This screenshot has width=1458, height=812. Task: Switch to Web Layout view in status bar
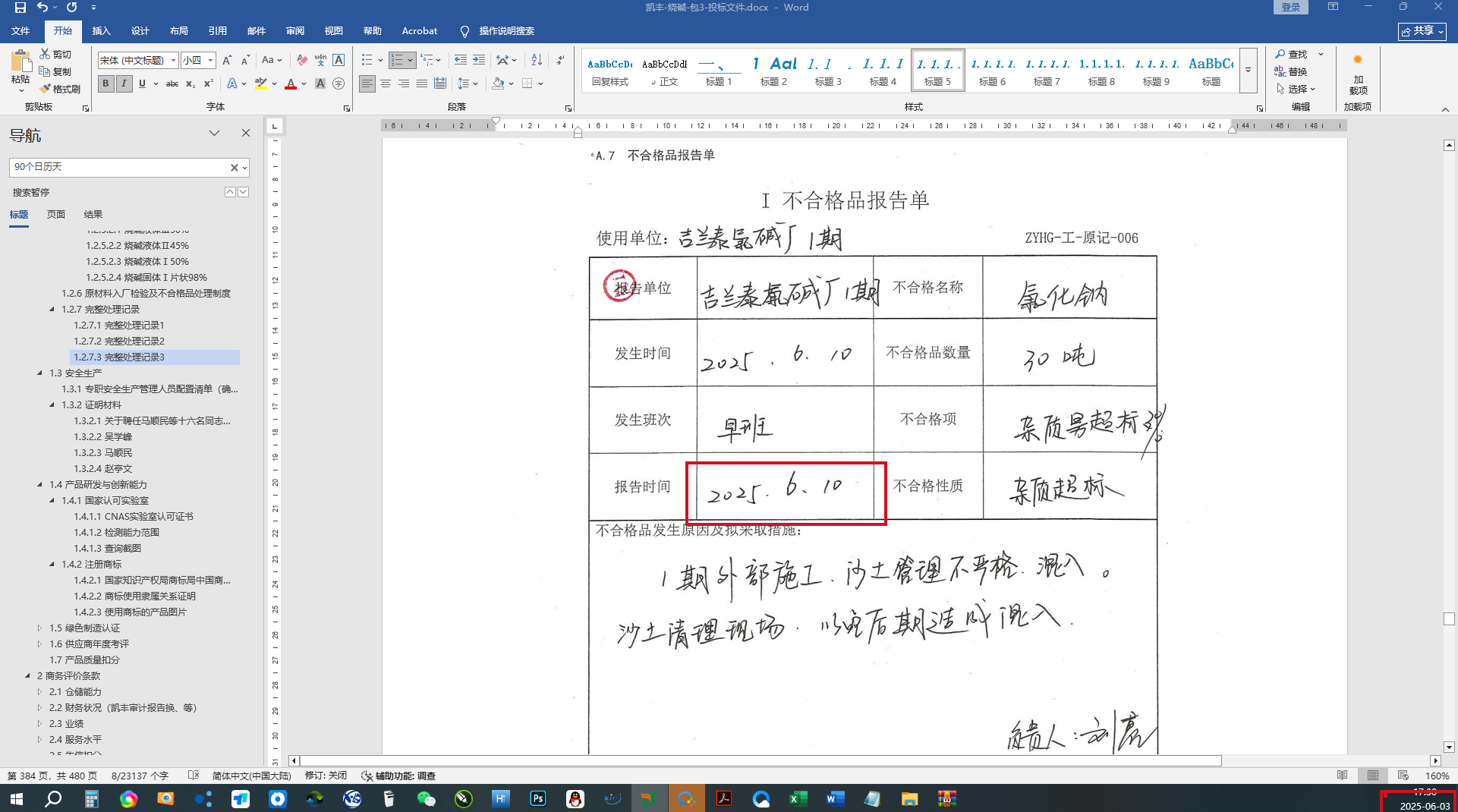pyautogui.click(x=1403, y=776)
